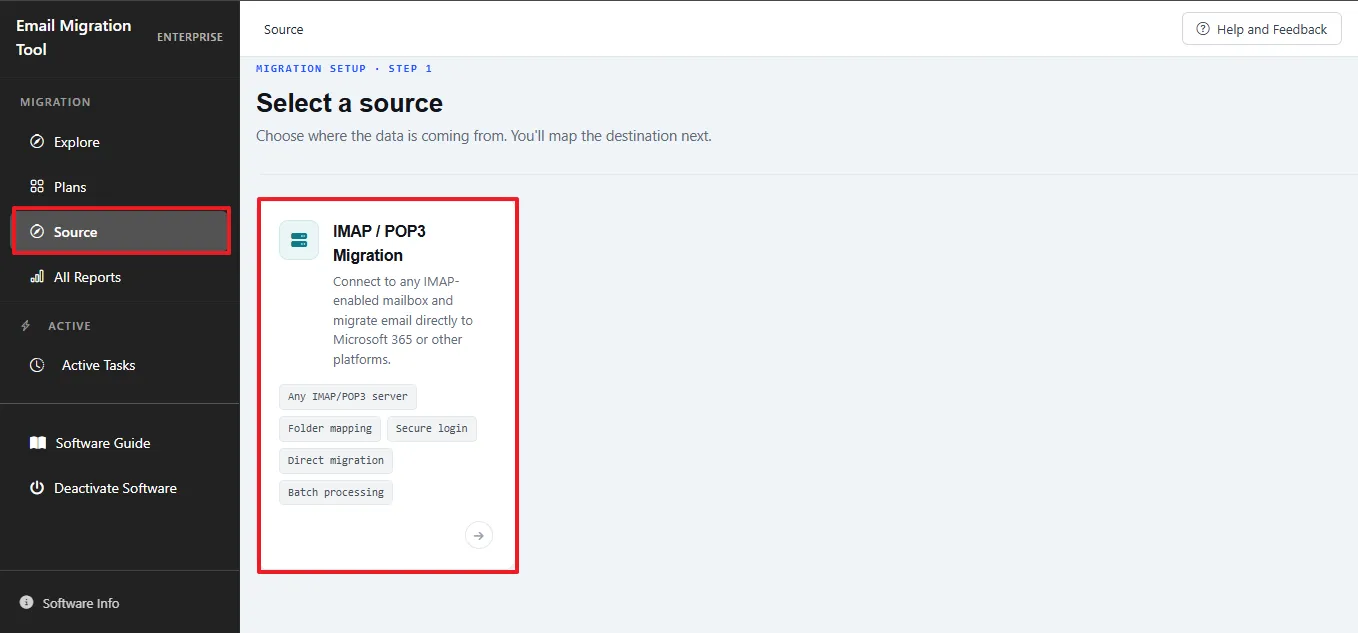Click the All Reports bar chart icon

pos(37,277)
